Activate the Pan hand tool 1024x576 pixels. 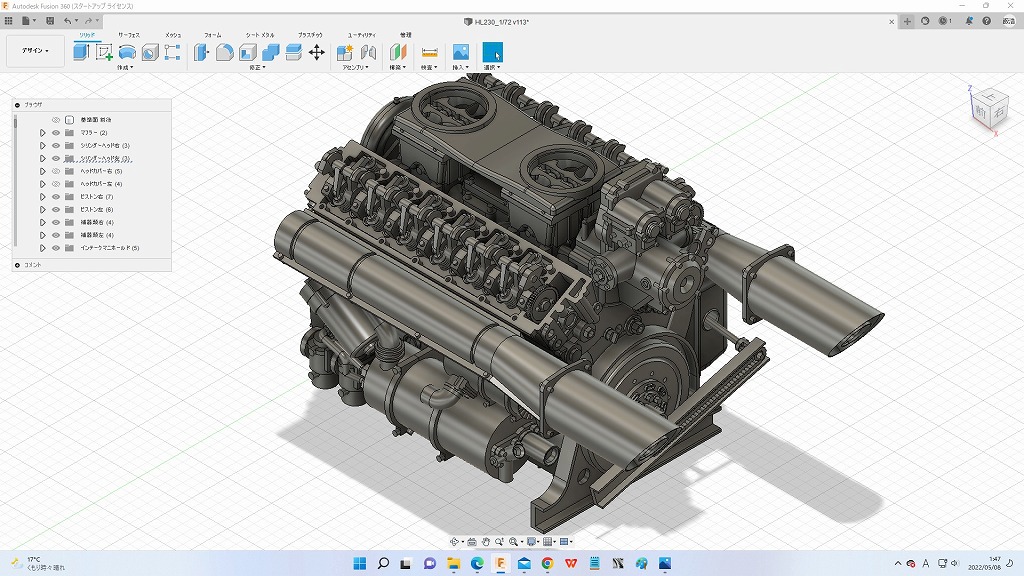486,542
